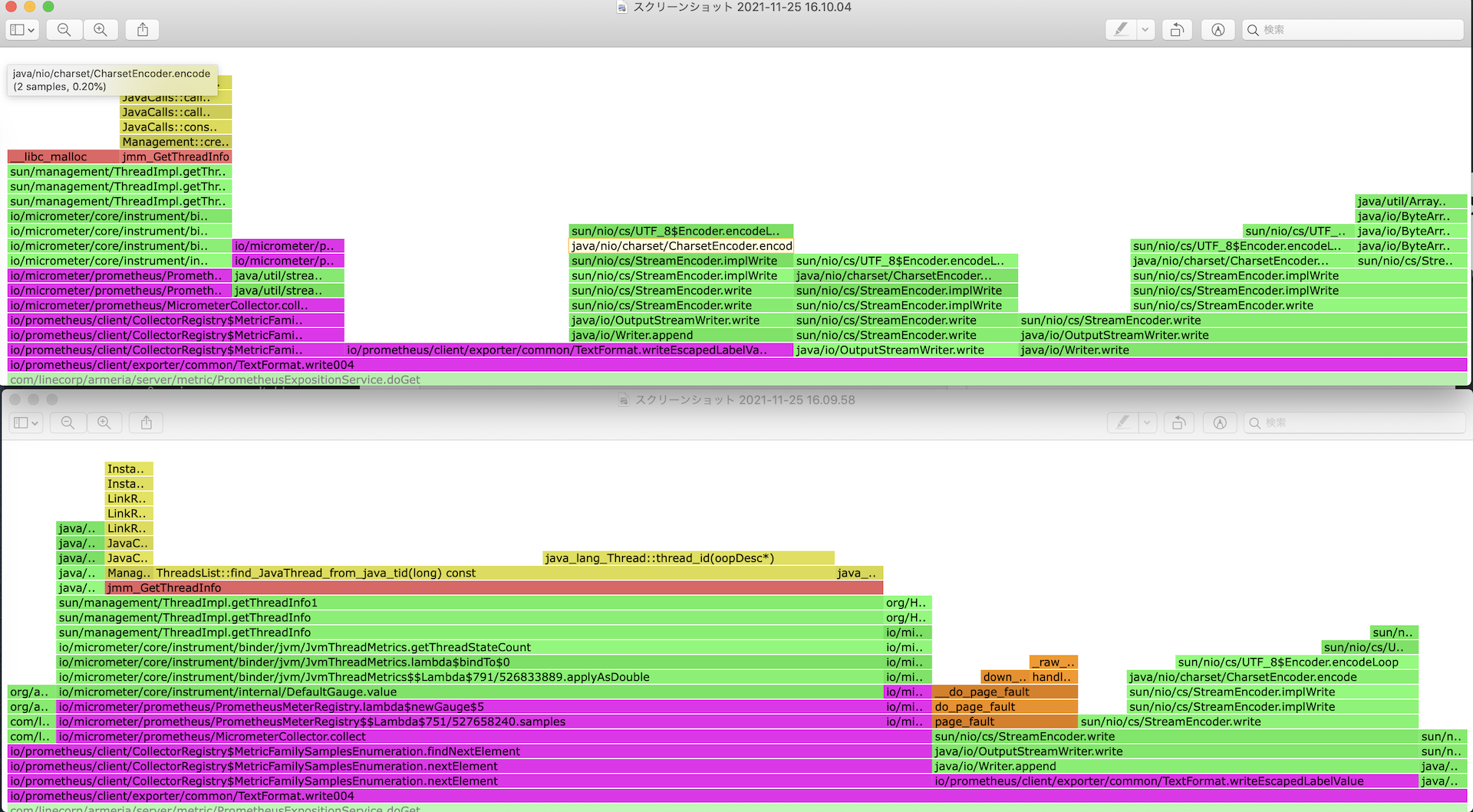
Task: Open the Share icon in the top toolbar
Action: pos(142,29)
